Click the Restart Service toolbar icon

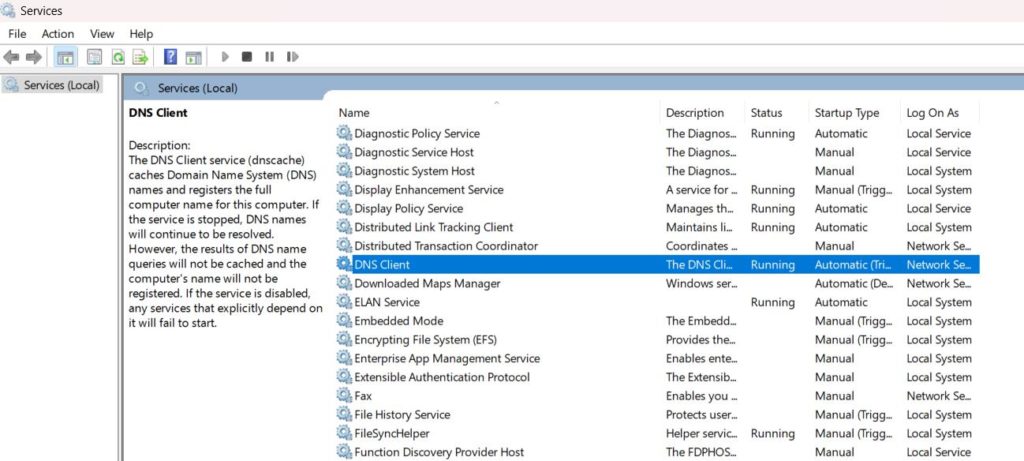pyautogui.click(x=292, y=57)
